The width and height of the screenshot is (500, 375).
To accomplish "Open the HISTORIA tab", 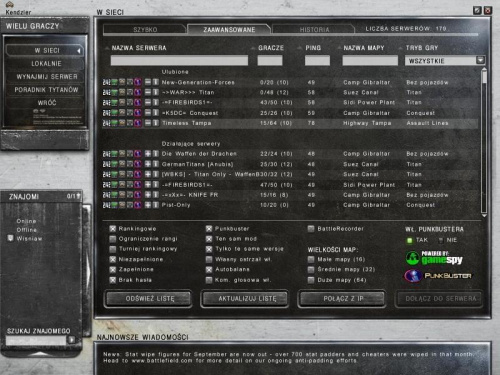I will tap(314, 29).
